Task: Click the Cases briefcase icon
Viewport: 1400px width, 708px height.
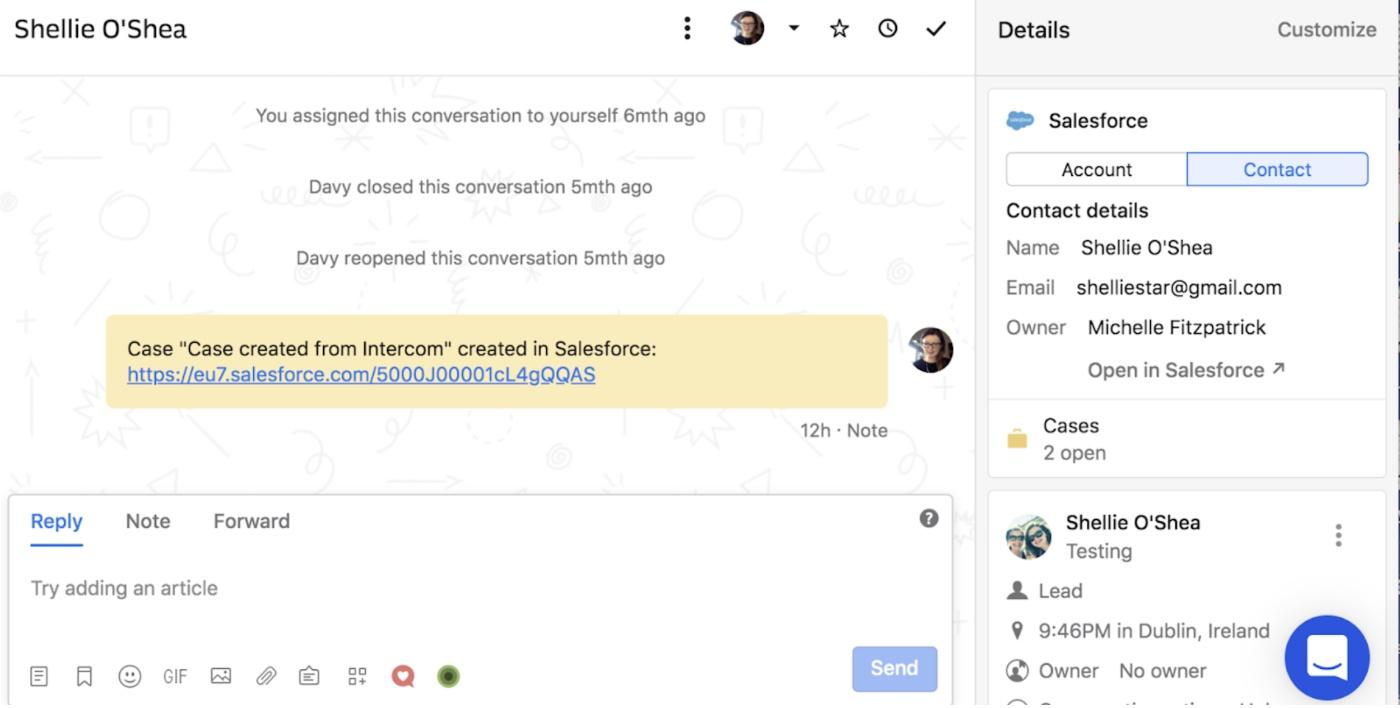Action: pos(1017,439)
